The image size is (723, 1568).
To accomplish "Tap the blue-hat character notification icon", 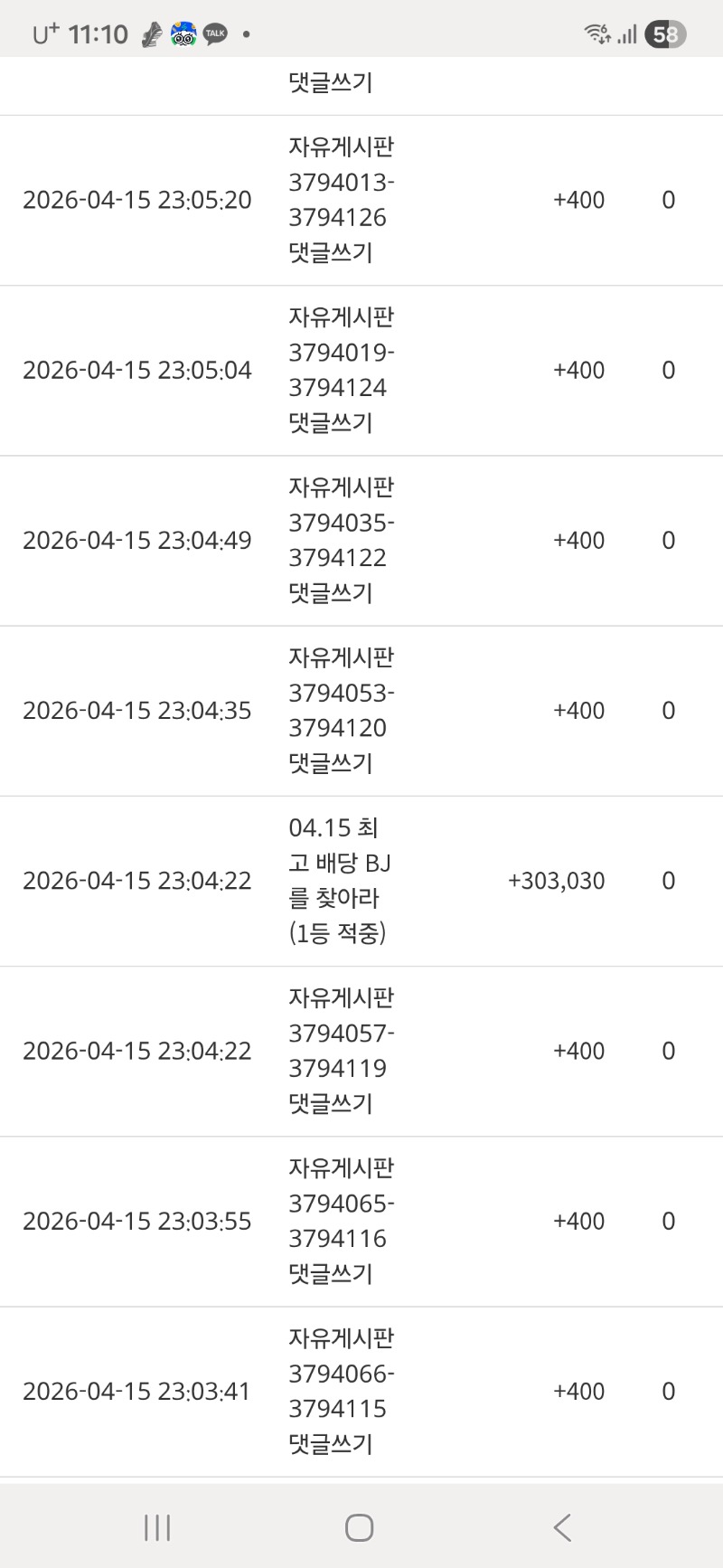I will [183, 34].
